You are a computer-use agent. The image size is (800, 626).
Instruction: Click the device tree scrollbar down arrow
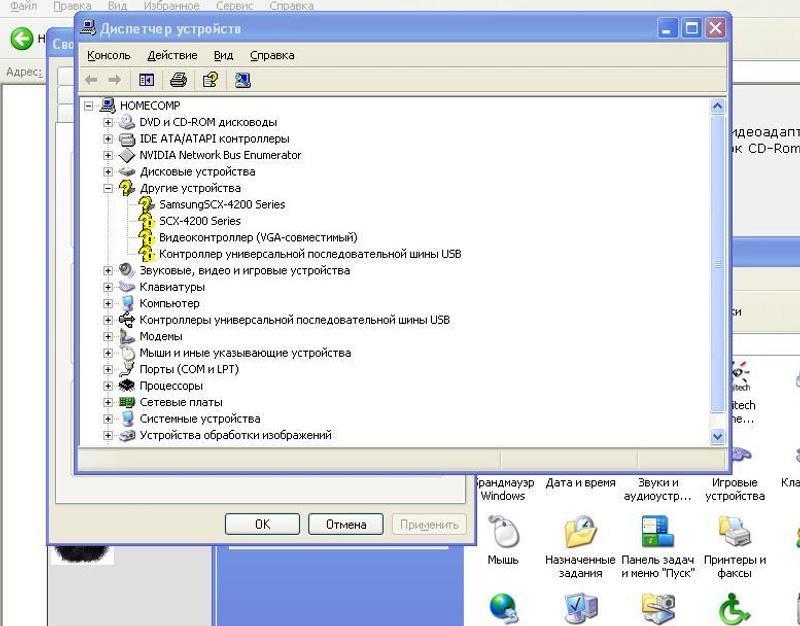coord(717,437)
